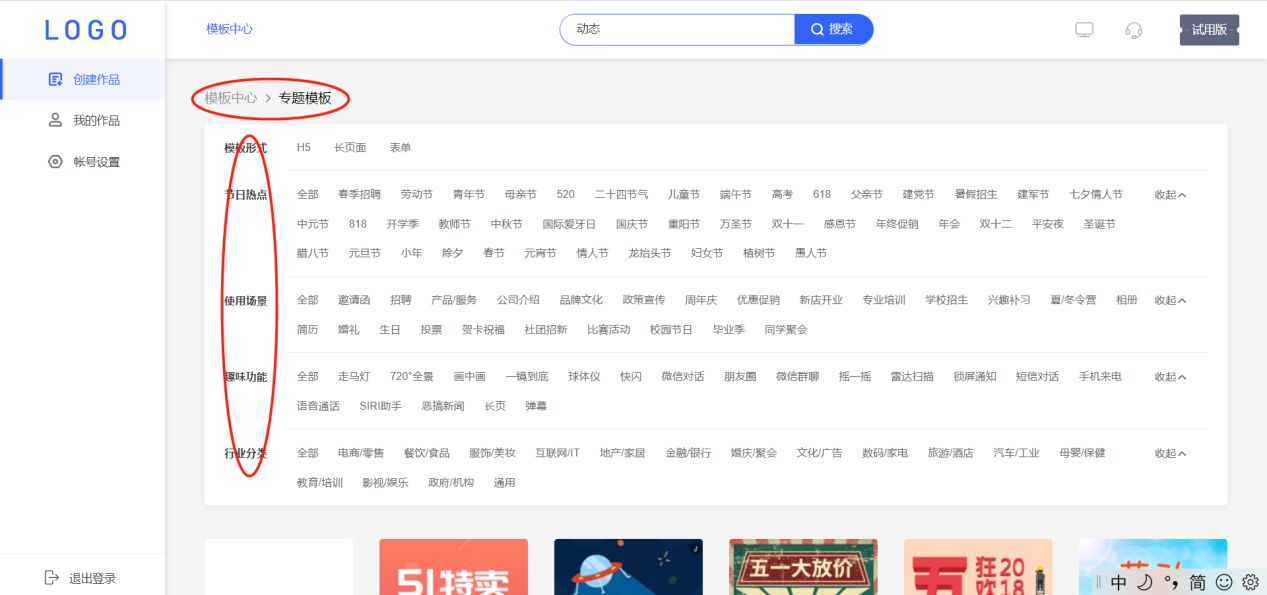Viewport: 1267px width, 595px height.
Task: Select 退出登录 in the sidebar
Action: point(82,577)
